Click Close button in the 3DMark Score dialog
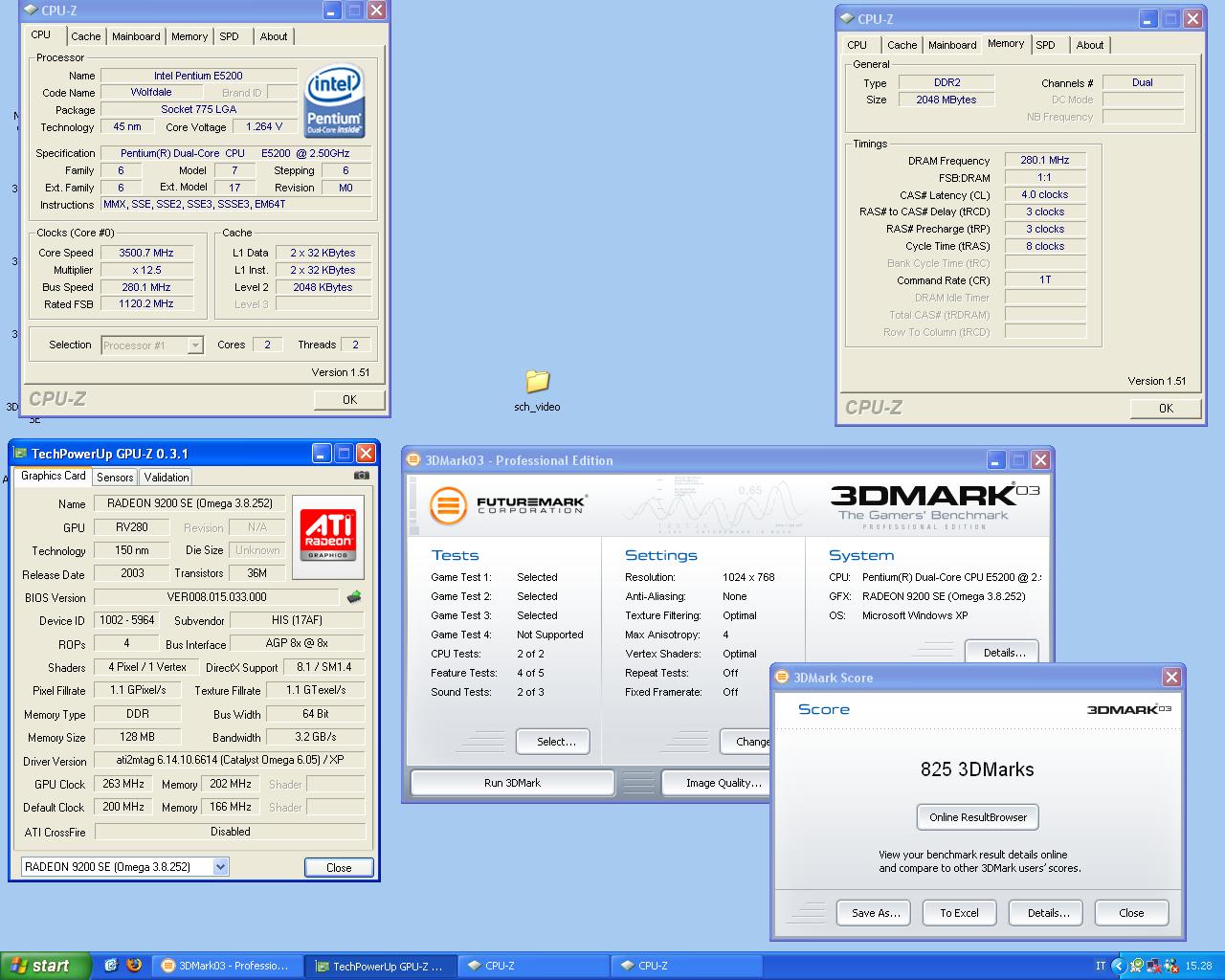Image resolution: width=1225 pixels, height=980 pixels. (1131, 913)
